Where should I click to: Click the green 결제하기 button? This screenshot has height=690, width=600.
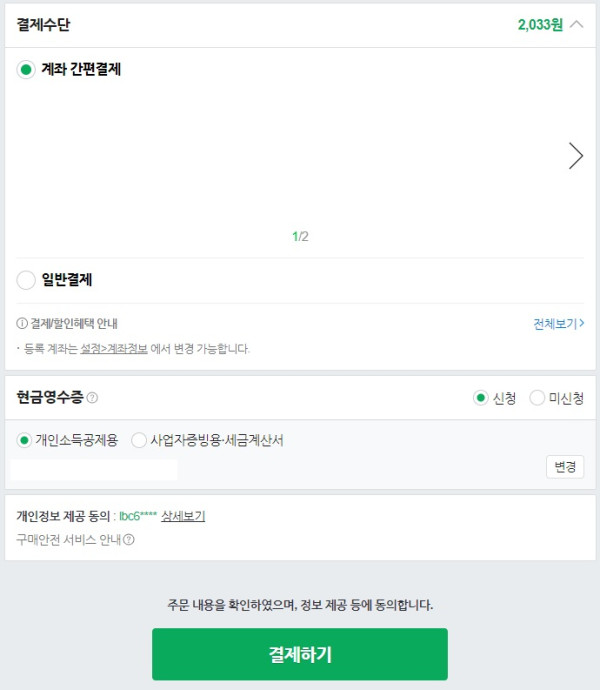300,655
